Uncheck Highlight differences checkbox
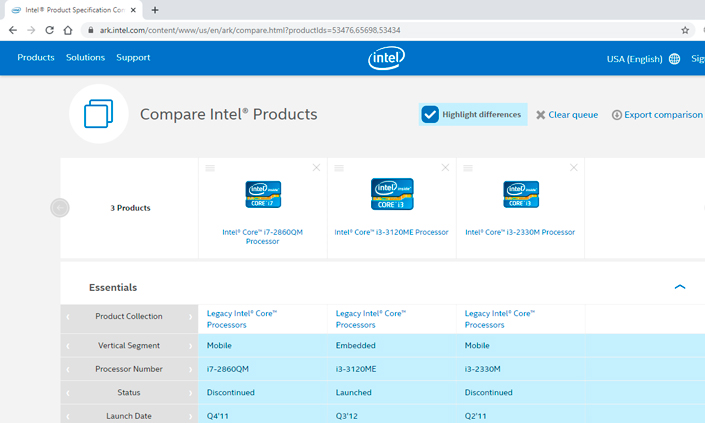This screenshot has height=423, width=705. 430,114
